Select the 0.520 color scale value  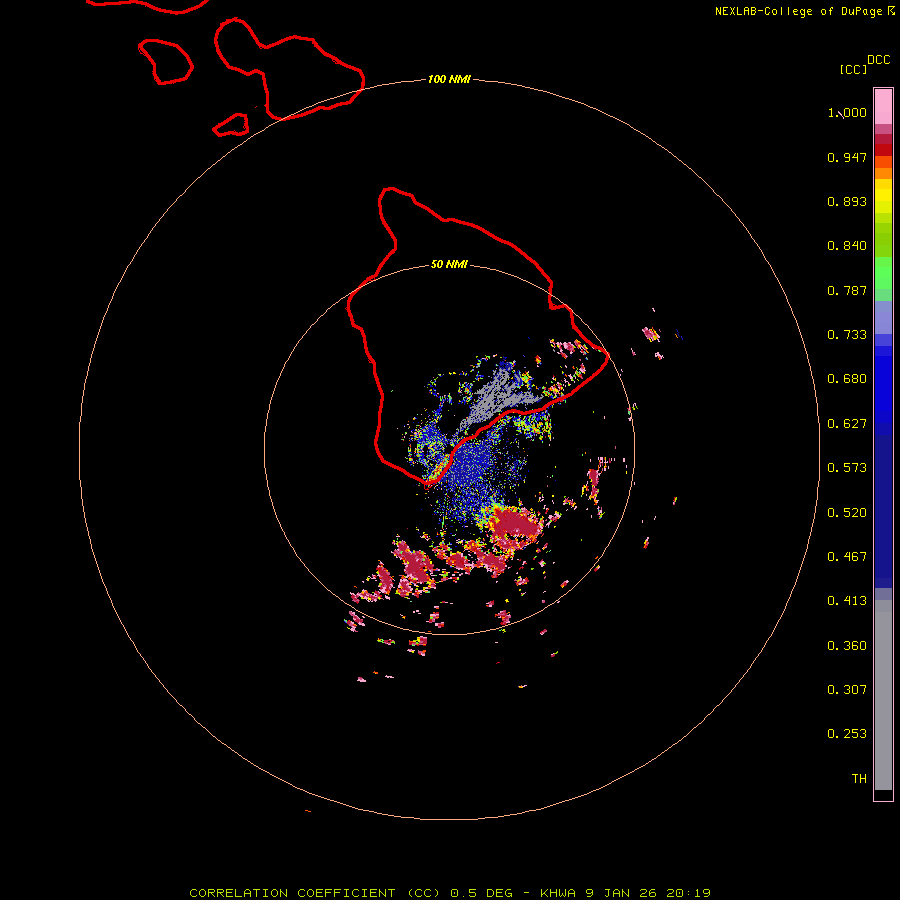pos(847,513)
